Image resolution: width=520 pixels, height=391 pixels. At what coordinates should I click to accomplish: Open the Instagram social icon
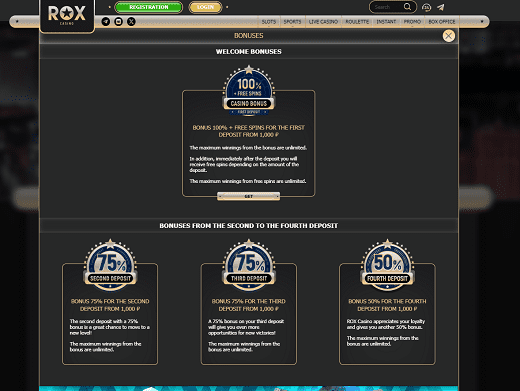tap(118, 22)
